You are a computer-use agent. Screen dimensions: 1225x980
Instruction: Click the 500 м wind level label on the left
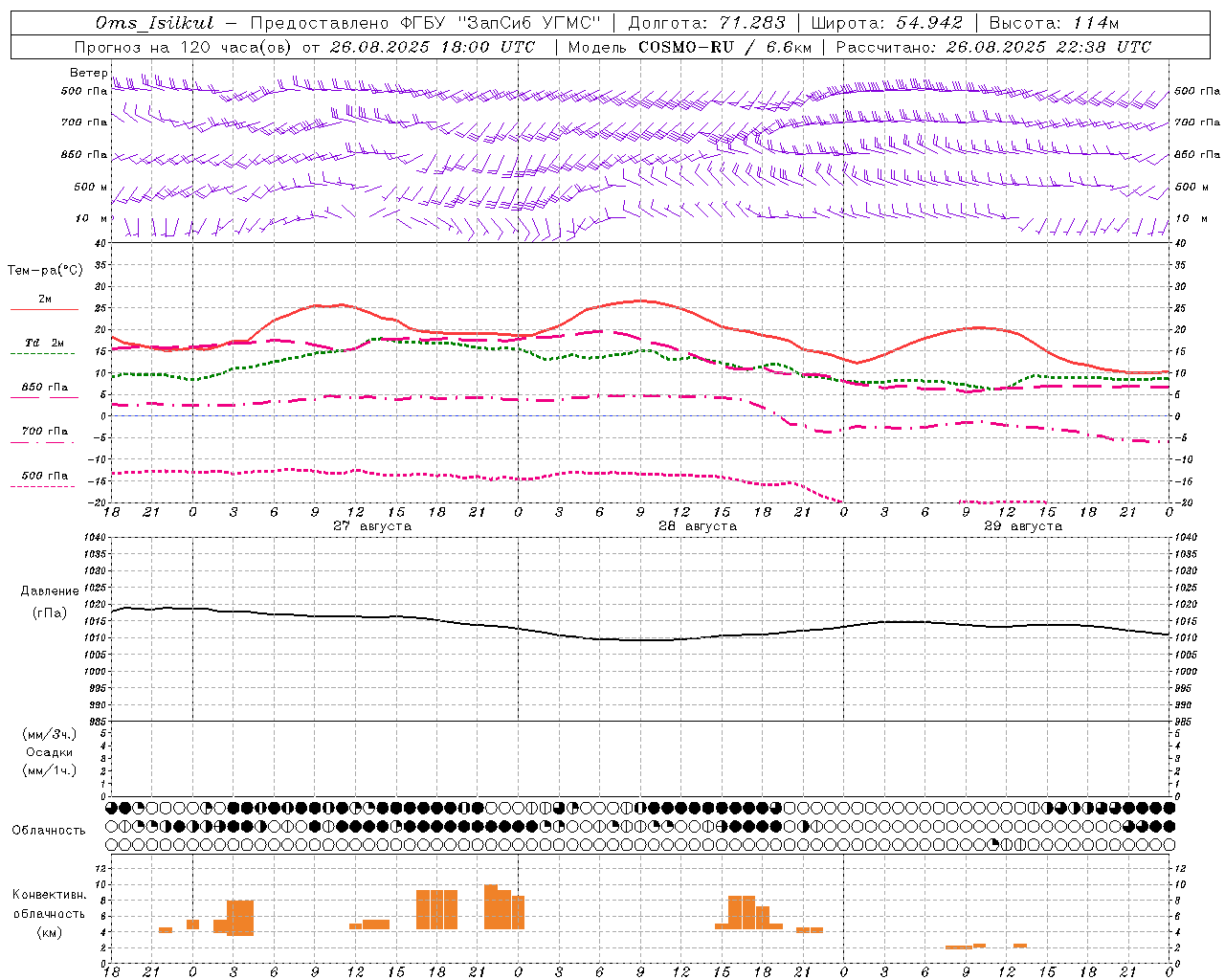pyautogui.click(x=91, y=187)
